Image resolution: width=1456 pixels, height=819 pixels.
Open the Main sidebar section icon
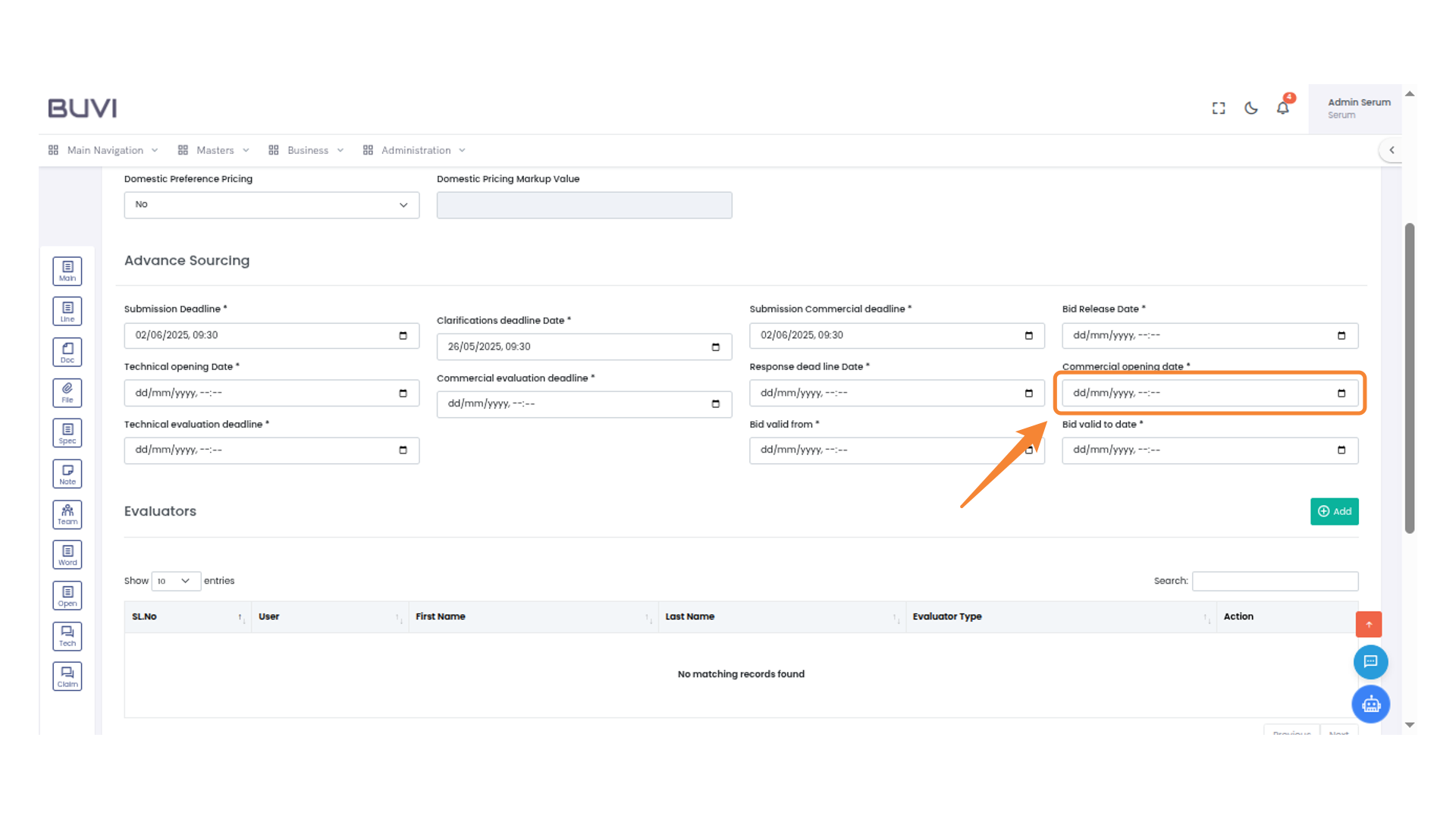point(67,271)
